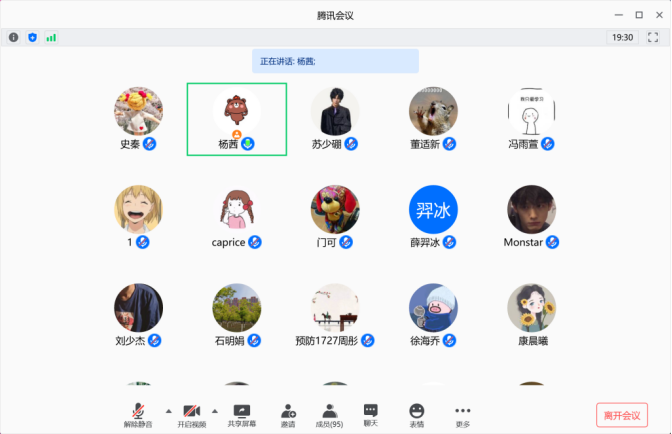672x434 pixels.
Task: Open the 表情 emoji reactions
Action: click(417, 414)
